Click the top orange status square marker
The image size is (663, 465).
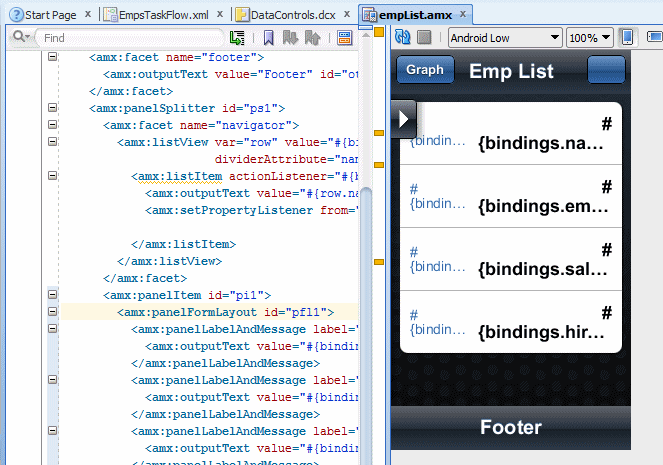(x=379, y=32)
